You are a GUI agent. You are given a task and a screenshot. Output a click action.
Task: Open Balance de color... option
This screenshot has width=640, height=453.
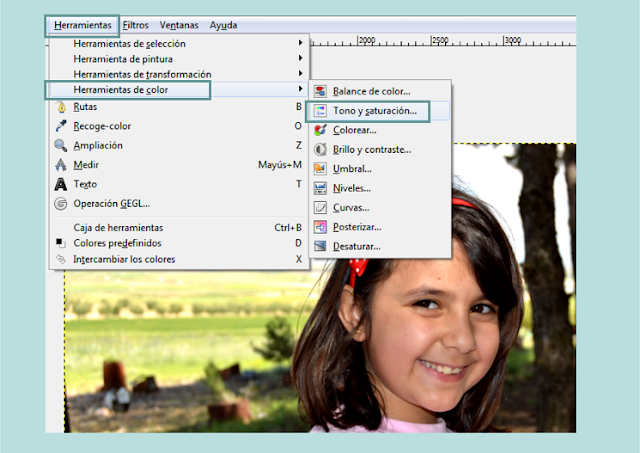[380, 91]
